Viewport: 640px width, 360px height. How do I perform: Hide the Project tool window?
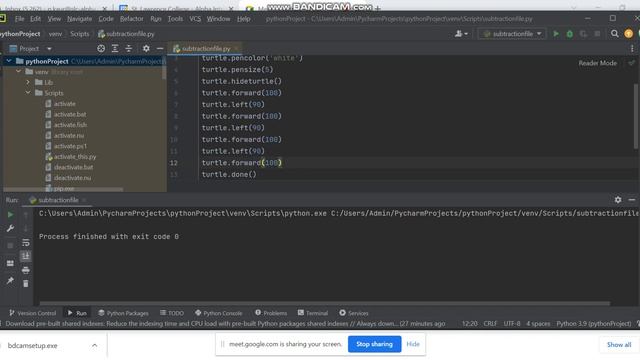[x=160, y=49]
